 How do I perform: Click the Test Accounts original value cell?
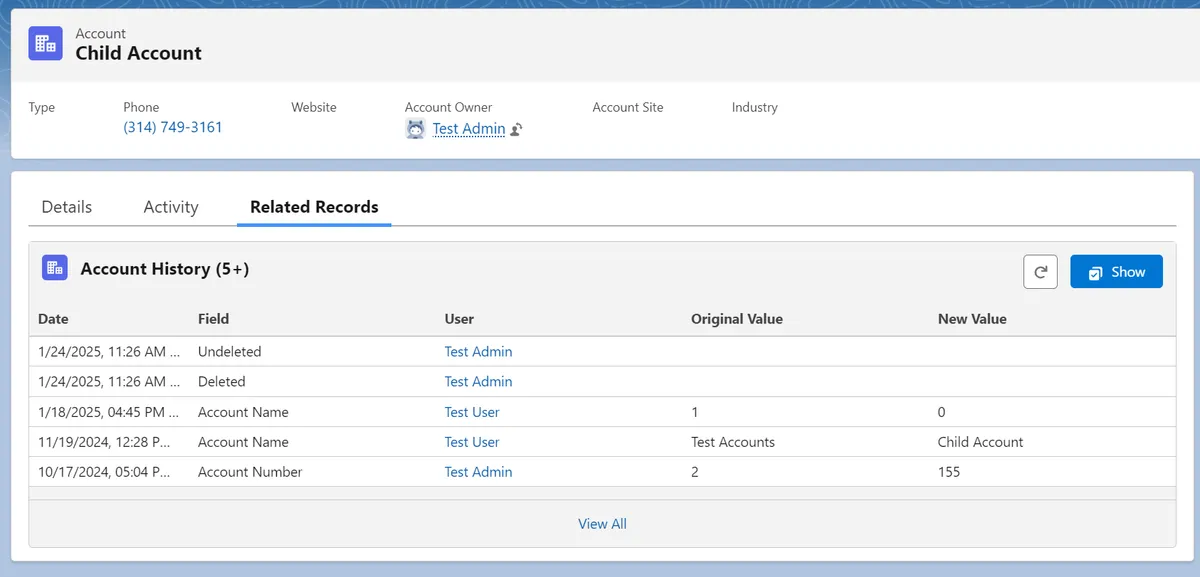pos(733,442)
